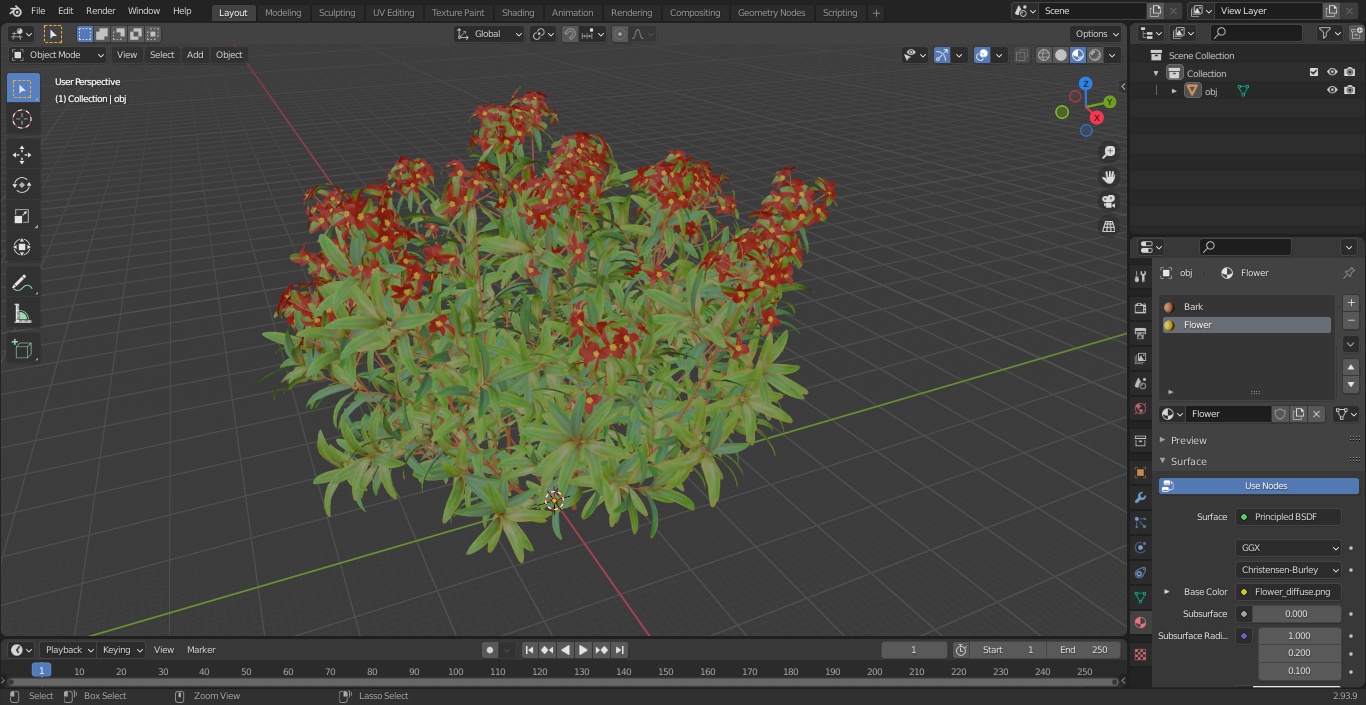Click the Flower_diffuse.png base color link

[x=1289, y=592]
